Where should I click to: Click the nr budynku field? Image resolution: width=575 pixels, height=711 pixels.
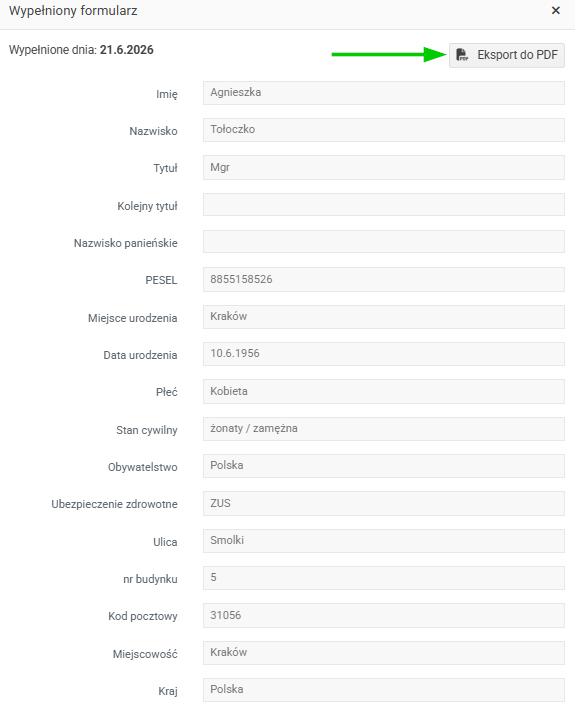pyautogui.click(x=384, y=578)
